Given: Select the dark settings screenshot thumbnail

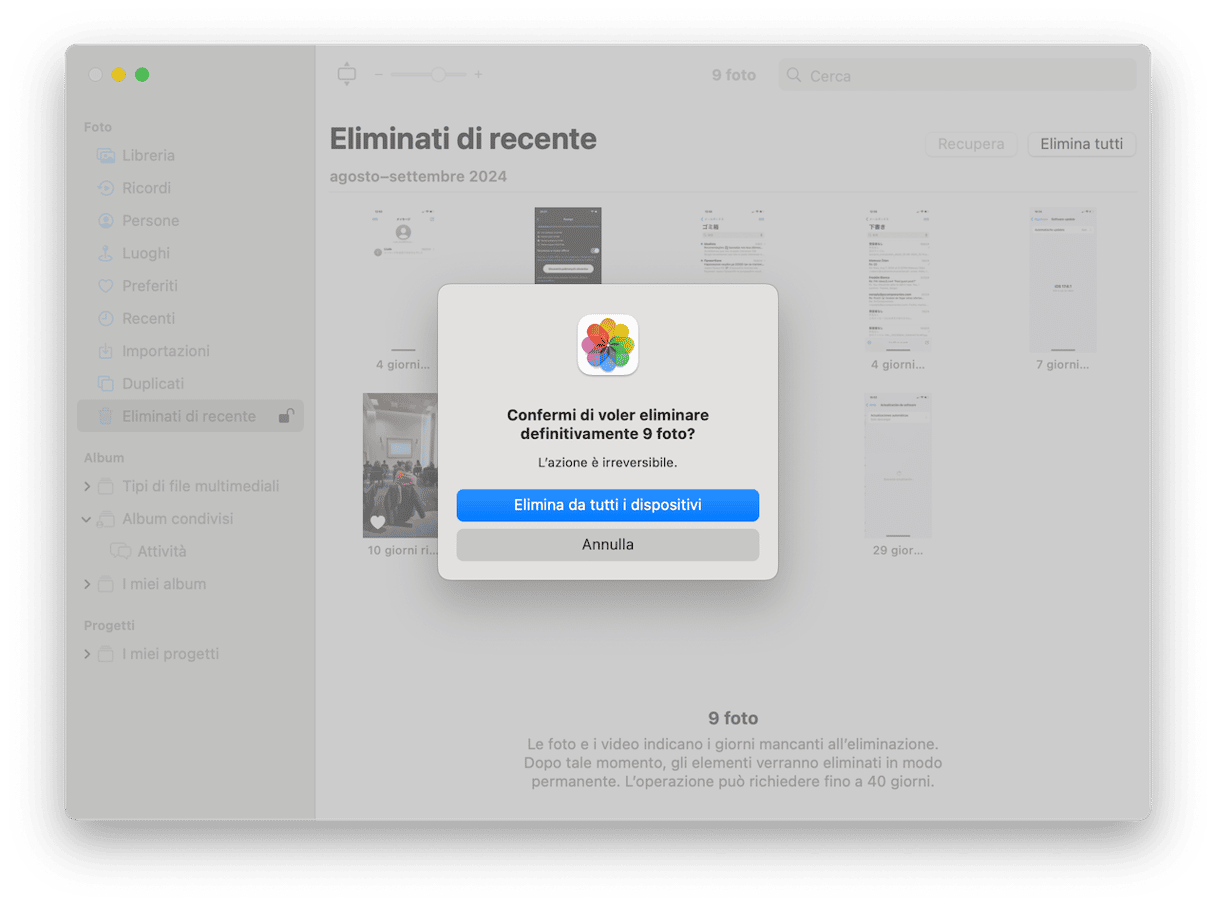Looking at the screenshot, I should pyautogui.click(x=568, y=246).
